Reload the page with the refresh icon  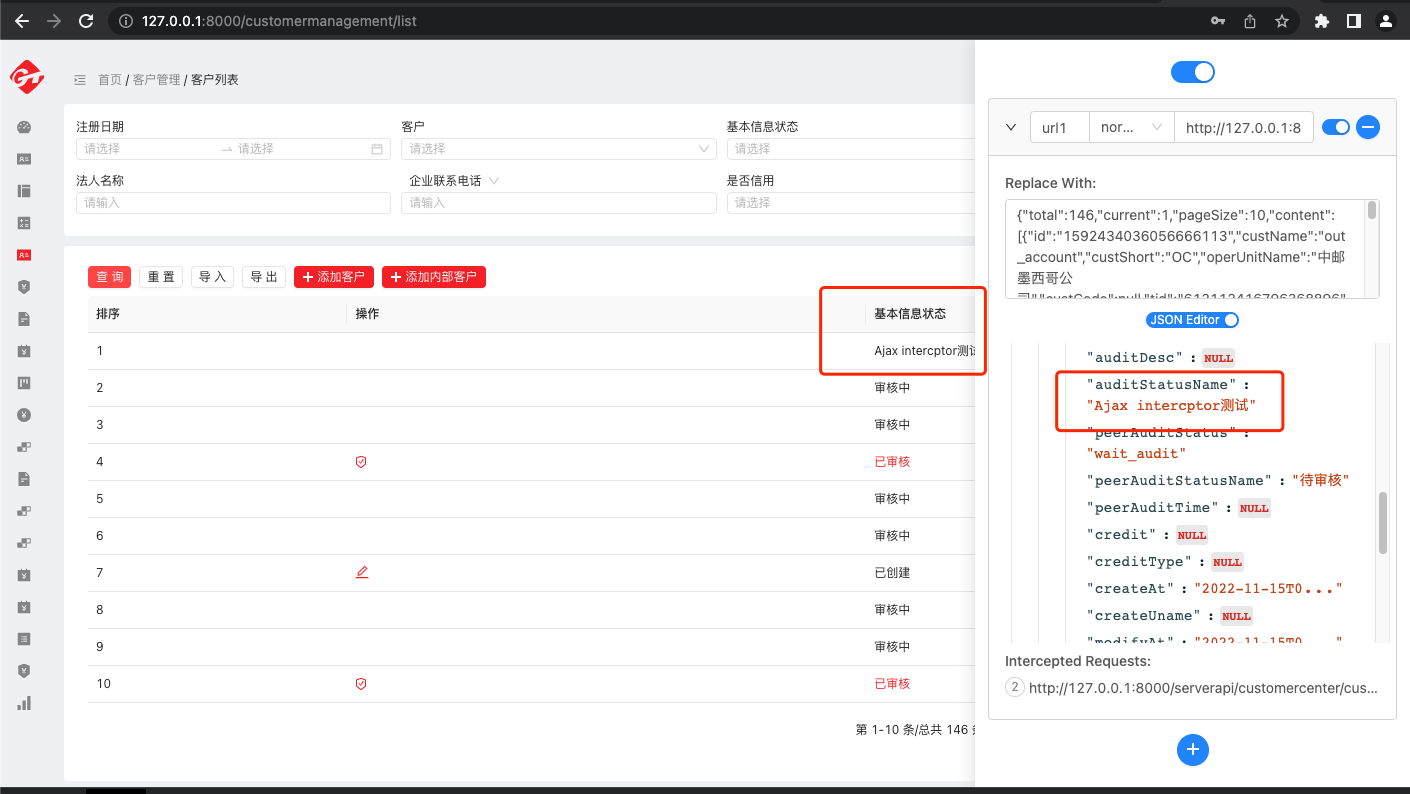(86, 20)
